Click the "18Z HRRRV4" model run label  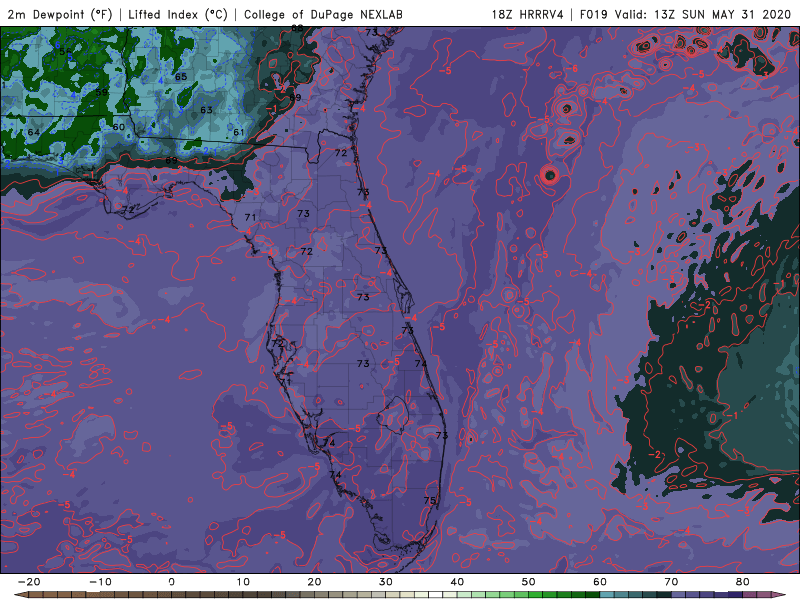528,14
